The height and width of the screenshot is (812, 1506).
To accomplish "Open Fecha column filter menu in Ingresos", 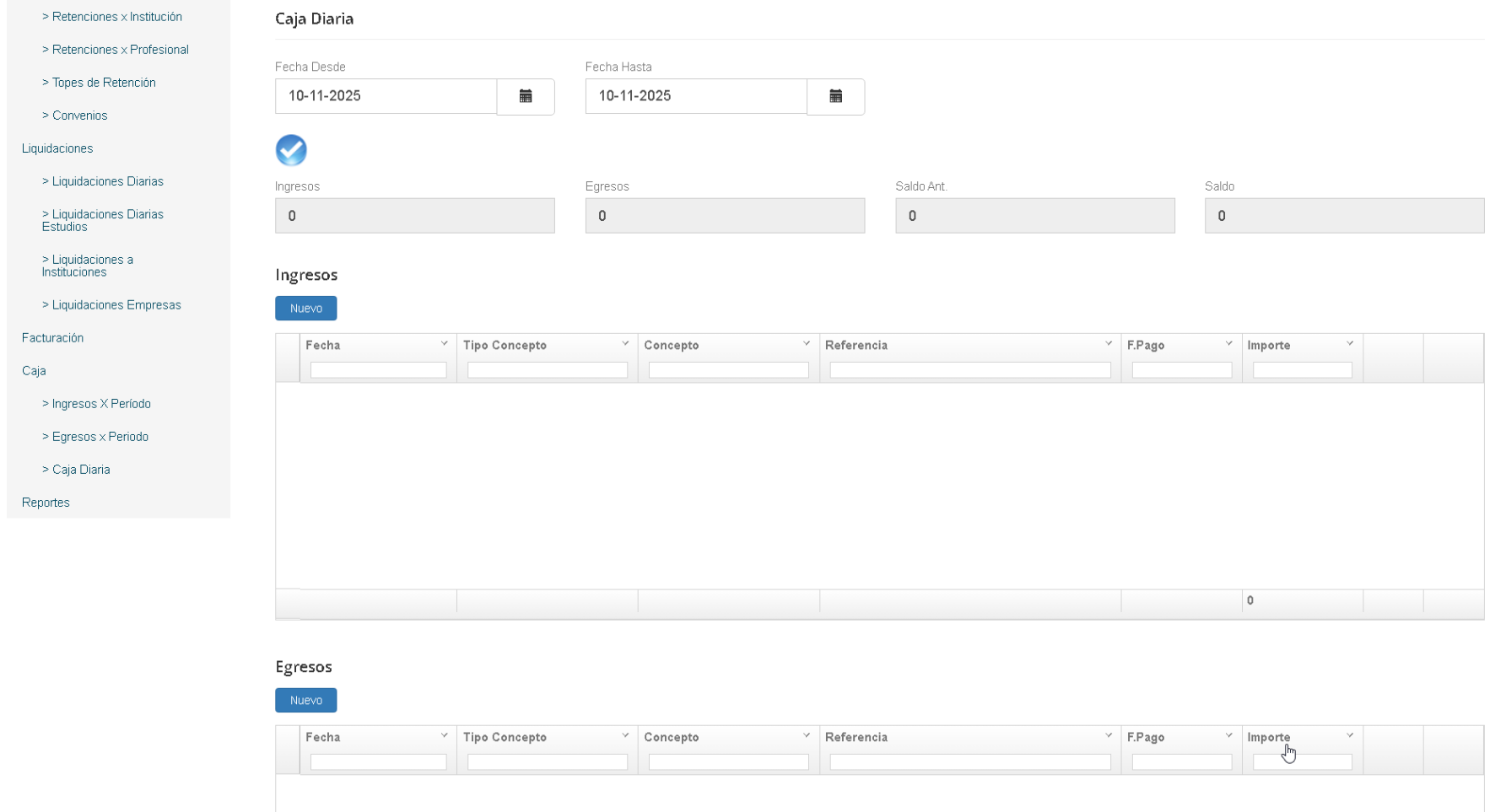I will 445,344.
